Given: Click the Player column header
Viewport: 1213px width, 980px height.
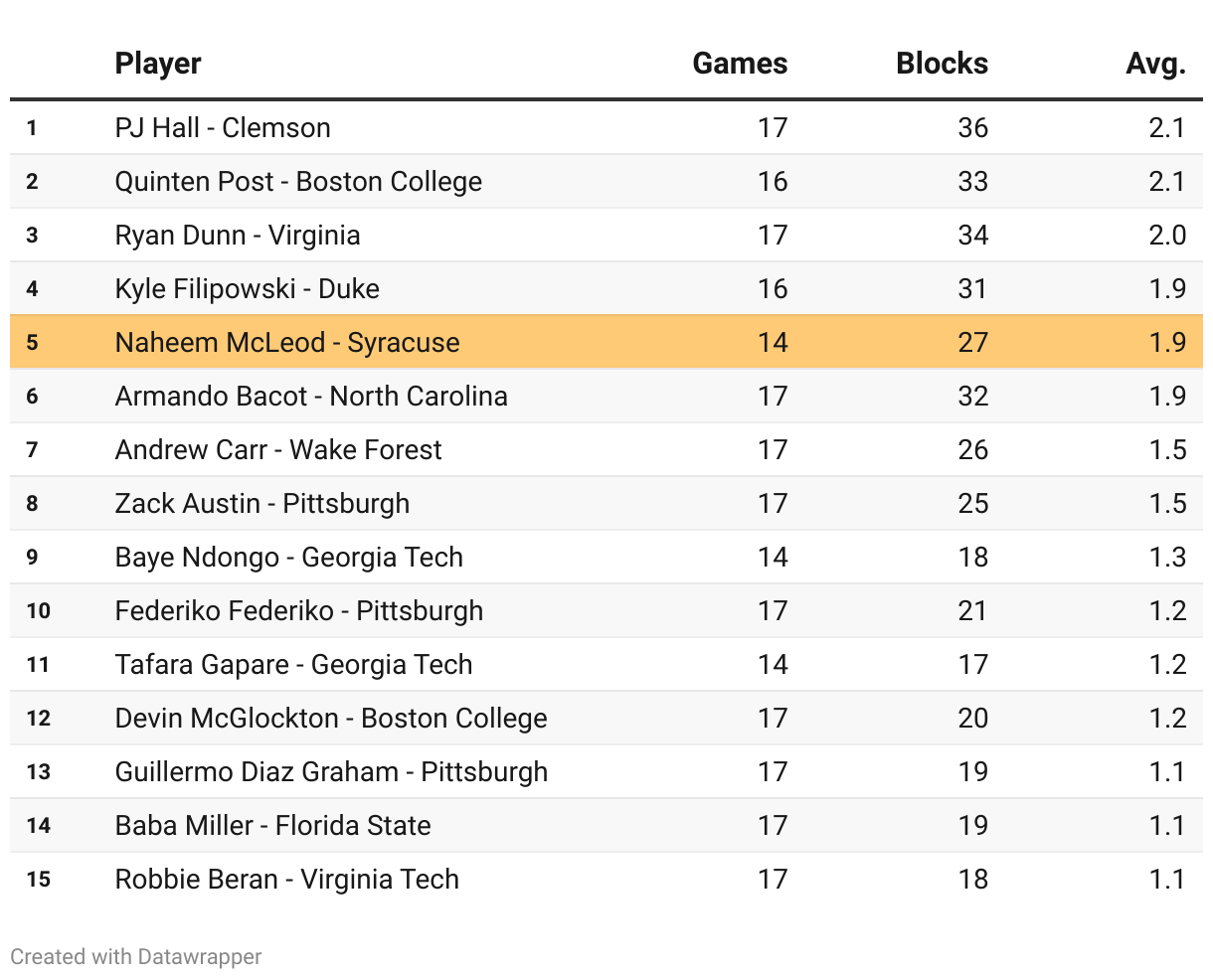Looking at the screenshot, I should [158, 64].
